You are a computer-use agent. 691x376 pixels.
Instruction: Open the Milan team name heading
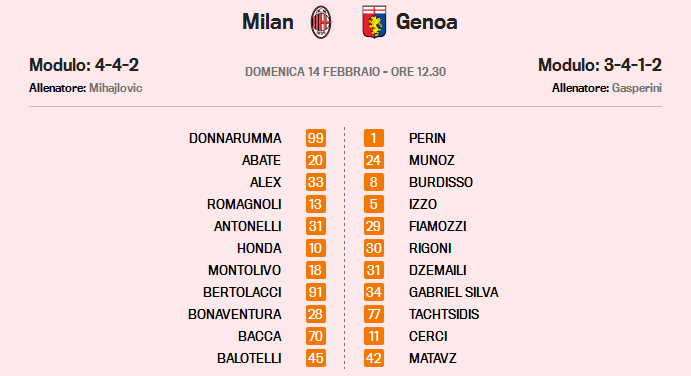pyautogui.click(x=268, y=22)
